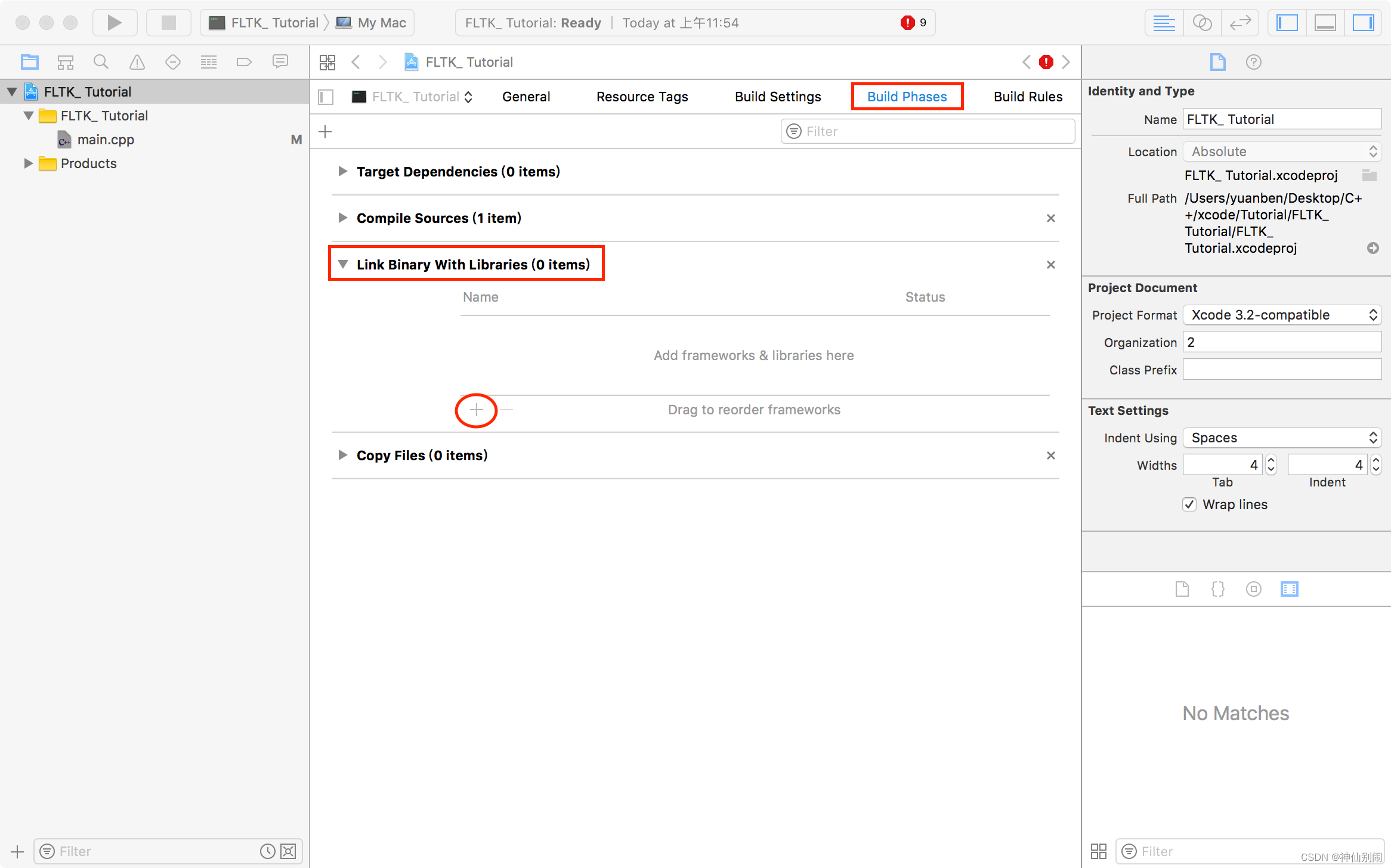Add a new build phase
Viewport: 1391px width, 868px height.
pyautogui.click(x=325, y=132)
